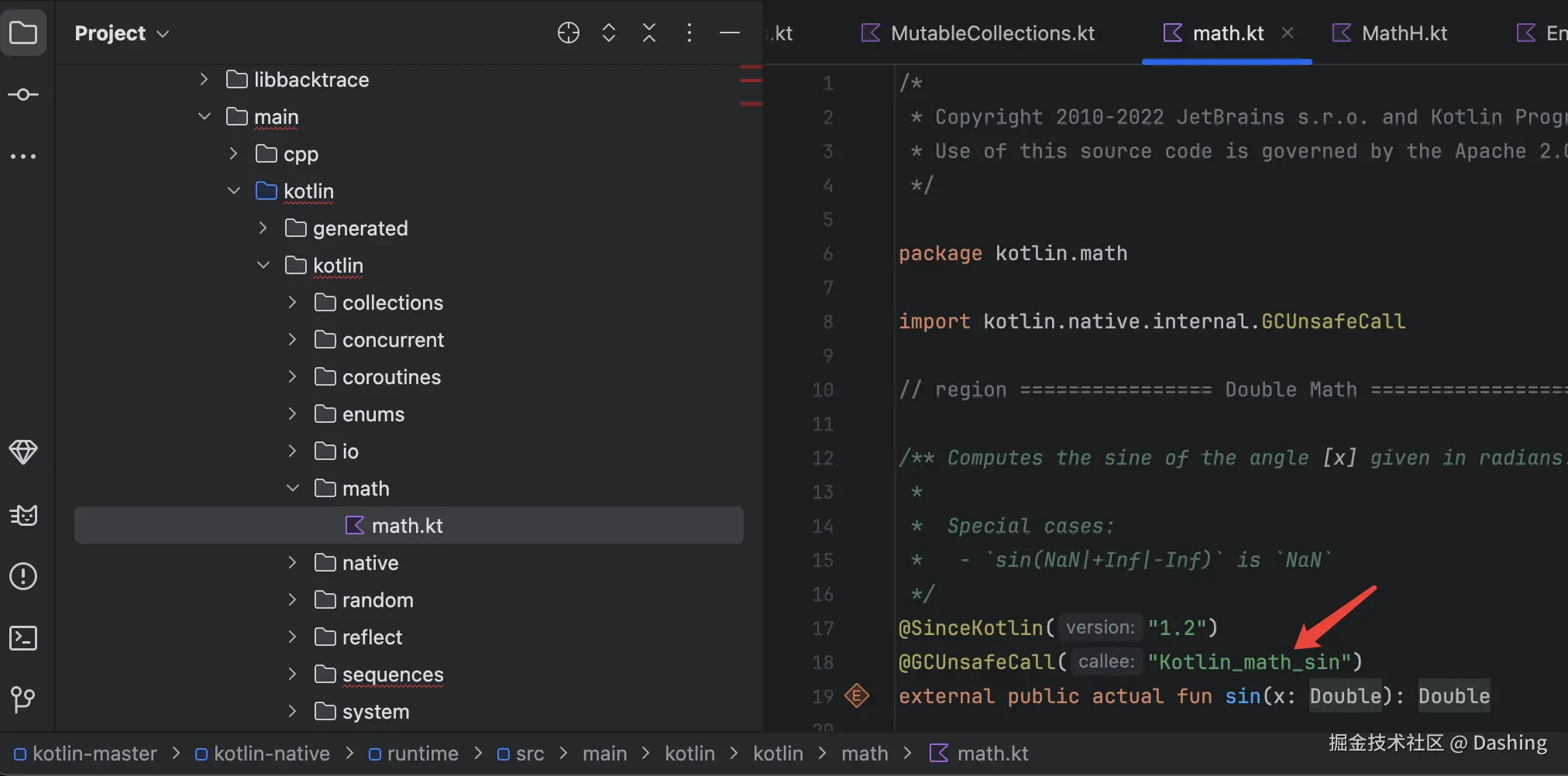This screenshot has width=1568, height=776.
Task: Open the Project view dropdown
Action: pos(122,33)
